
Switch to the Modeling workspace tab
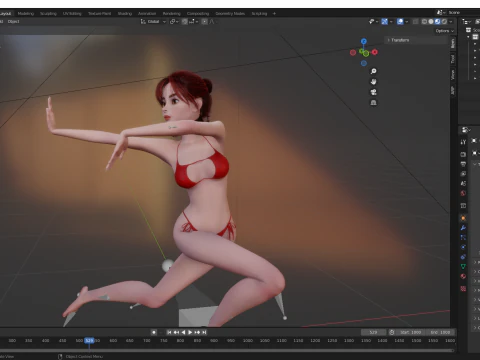tap(26, 14)
